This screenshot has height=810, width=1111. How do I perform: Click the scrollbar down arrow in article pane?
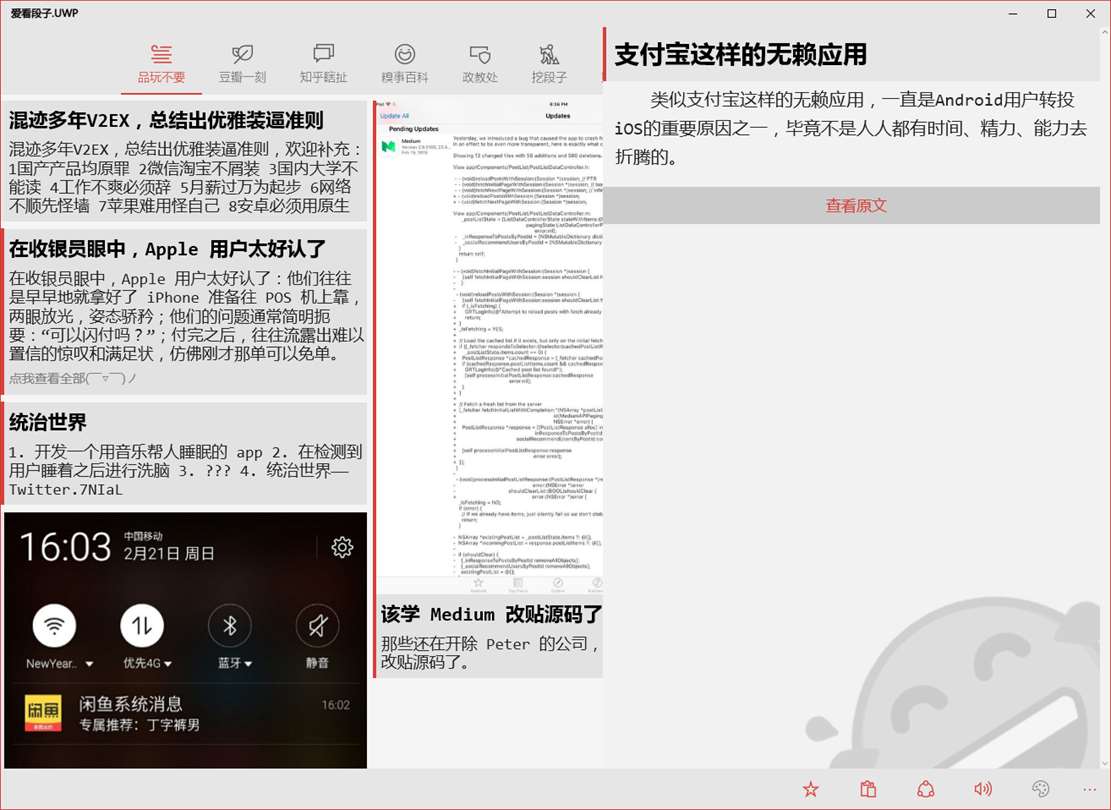tap(1105, 763)
